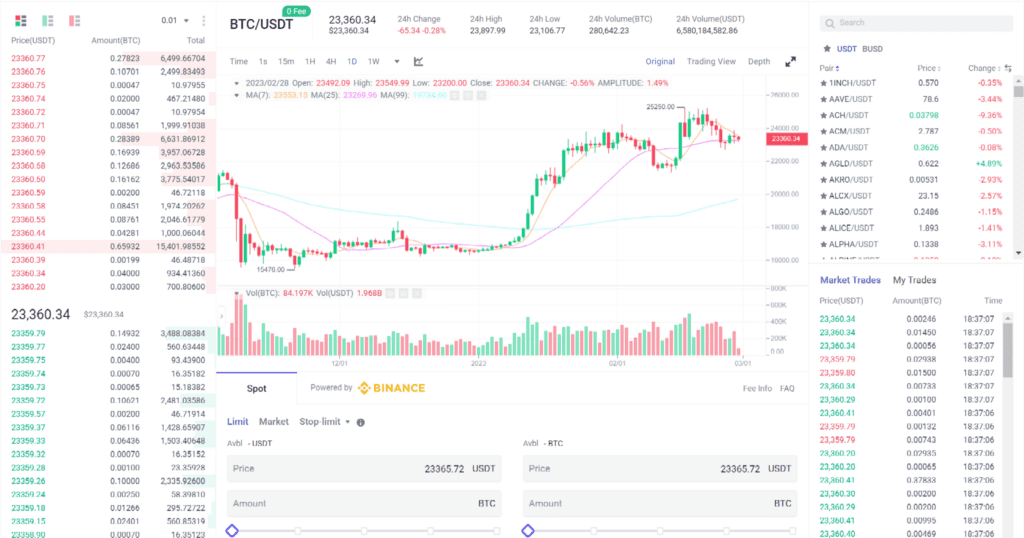The image size is (1024, 538).
Task: Open the favorites star tab
Action: click(x=827, y=49)
